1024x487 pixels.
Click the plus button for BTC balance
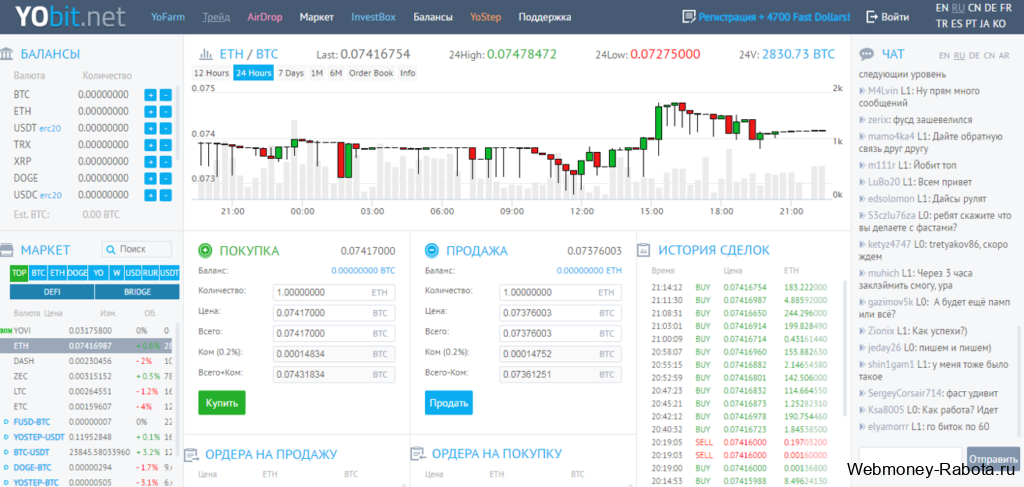(150, 95)
